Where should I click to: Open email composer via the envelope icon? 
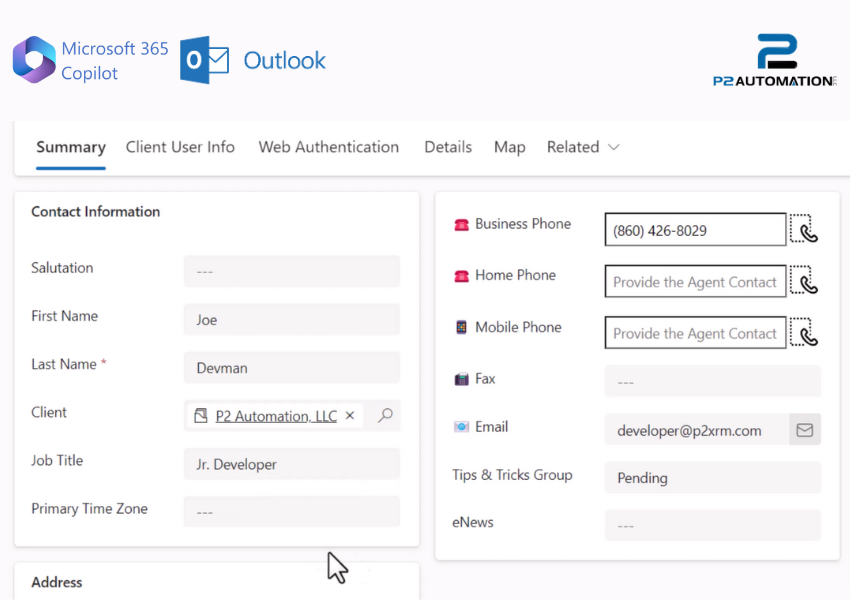(x=805, y=429)
